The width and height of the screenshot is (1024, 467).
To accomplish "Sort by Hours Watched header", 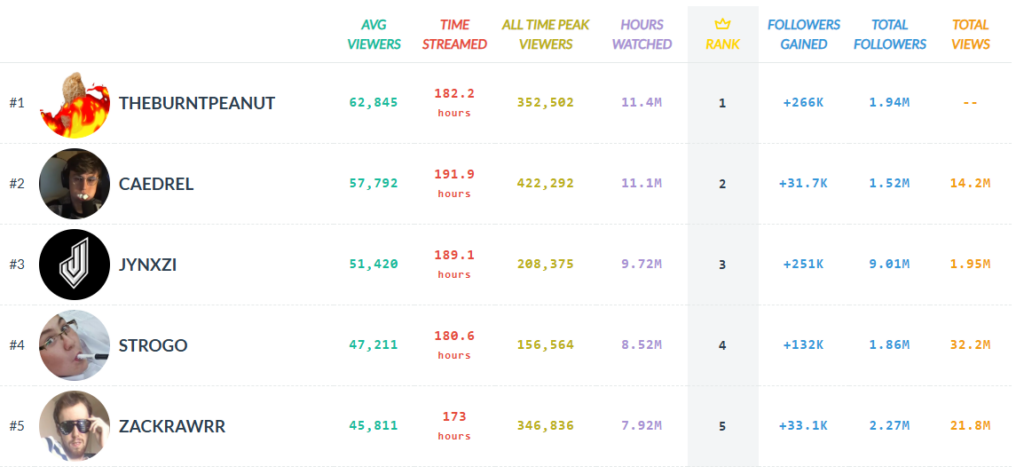I will tap(641, 34).
